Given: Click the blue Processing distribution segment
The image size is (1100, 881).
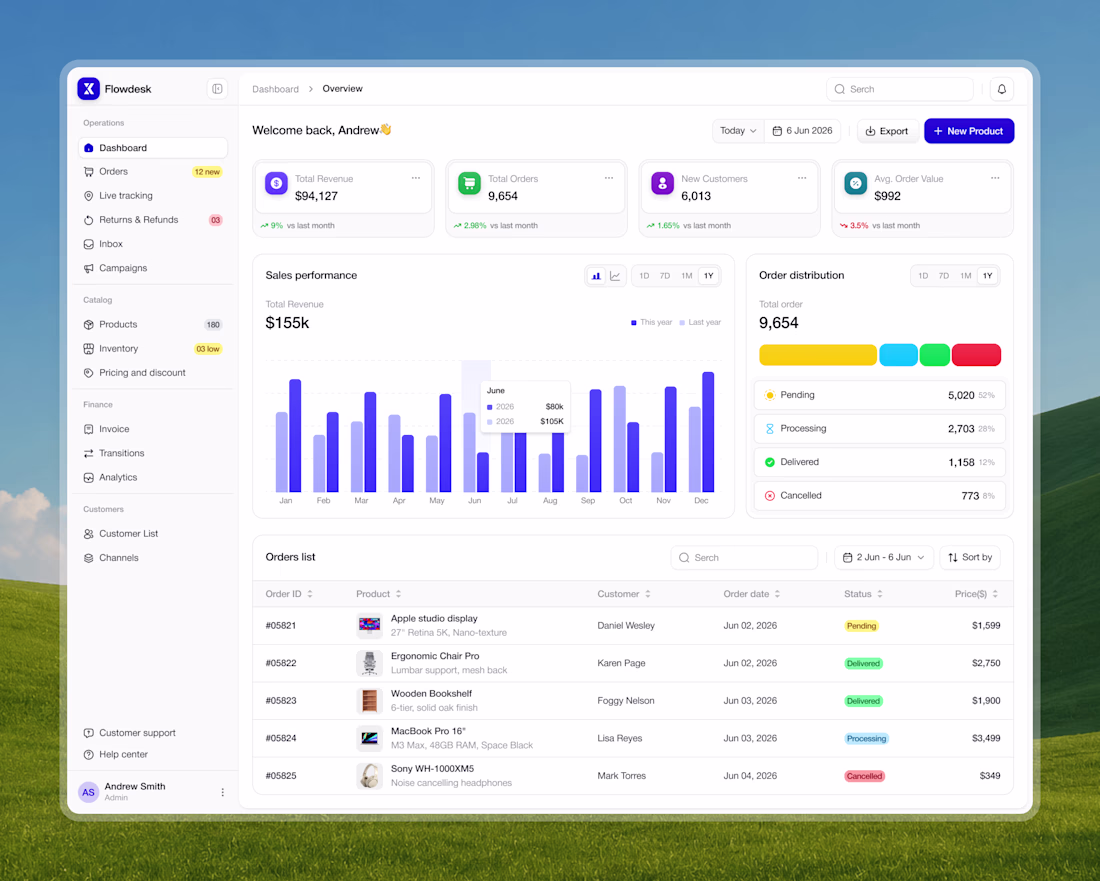Looking at the screenshot, I should pyautogui.click(x=899, y=355).
